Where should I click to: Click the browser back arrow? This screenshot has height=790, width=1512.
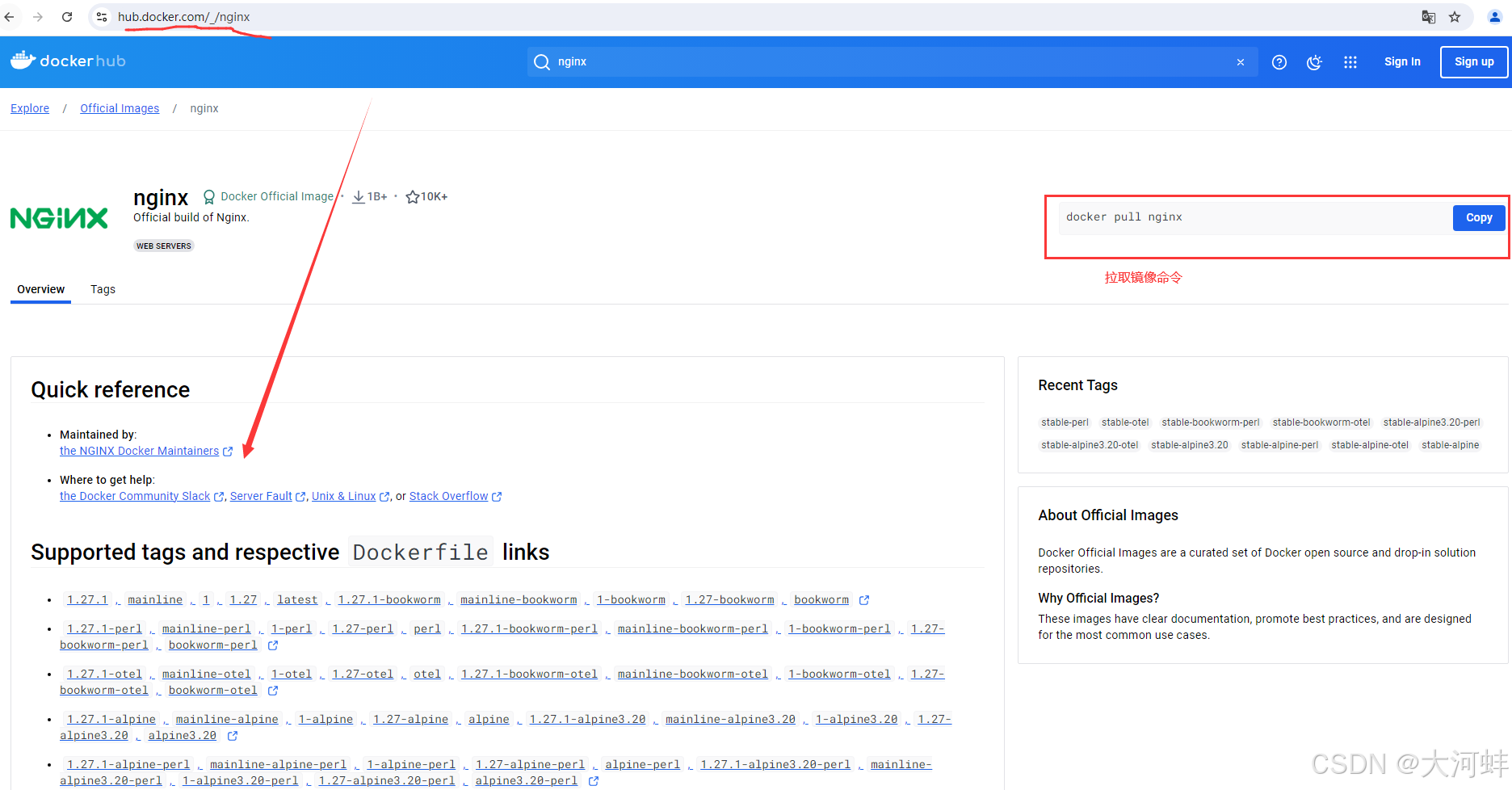coord(10,16)
